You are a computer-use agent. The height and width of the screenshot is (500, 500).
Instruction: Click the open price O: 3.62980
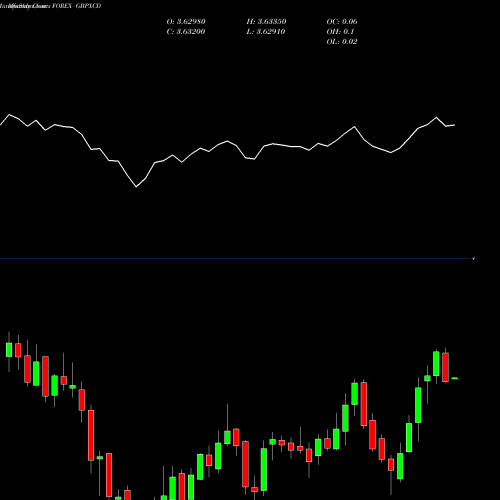(186, 22)
